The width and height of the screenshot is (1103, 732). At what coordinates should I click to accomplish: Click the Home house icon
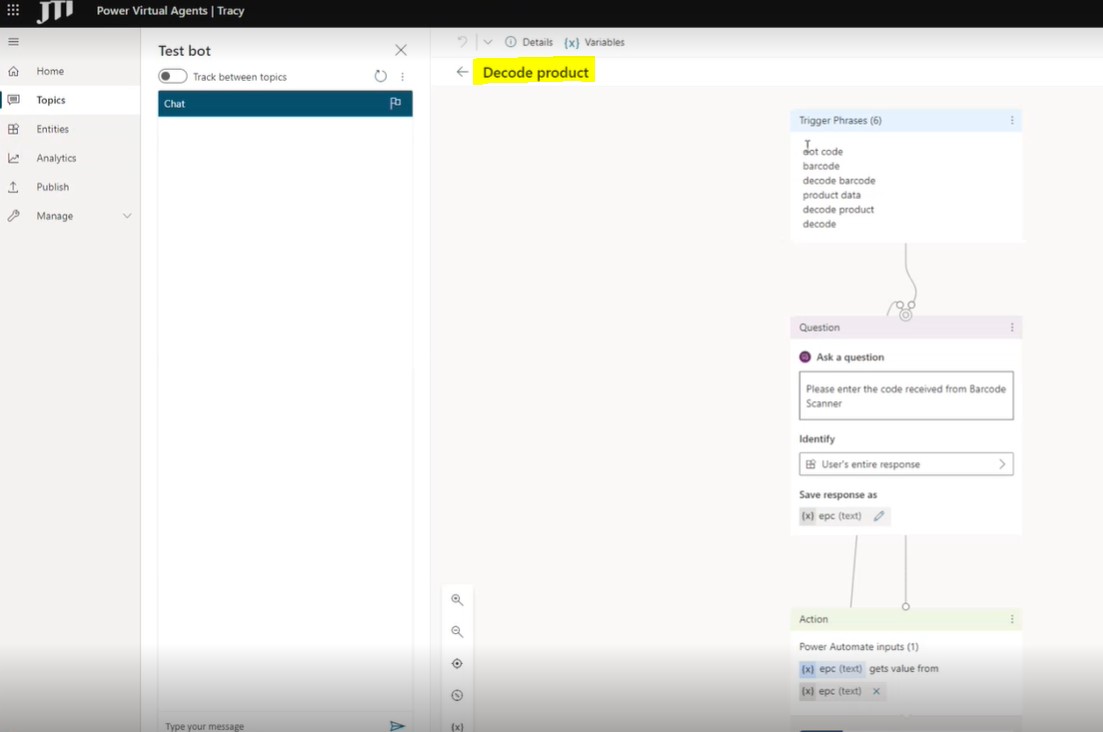pyautogui.click(x=13, y=71)
